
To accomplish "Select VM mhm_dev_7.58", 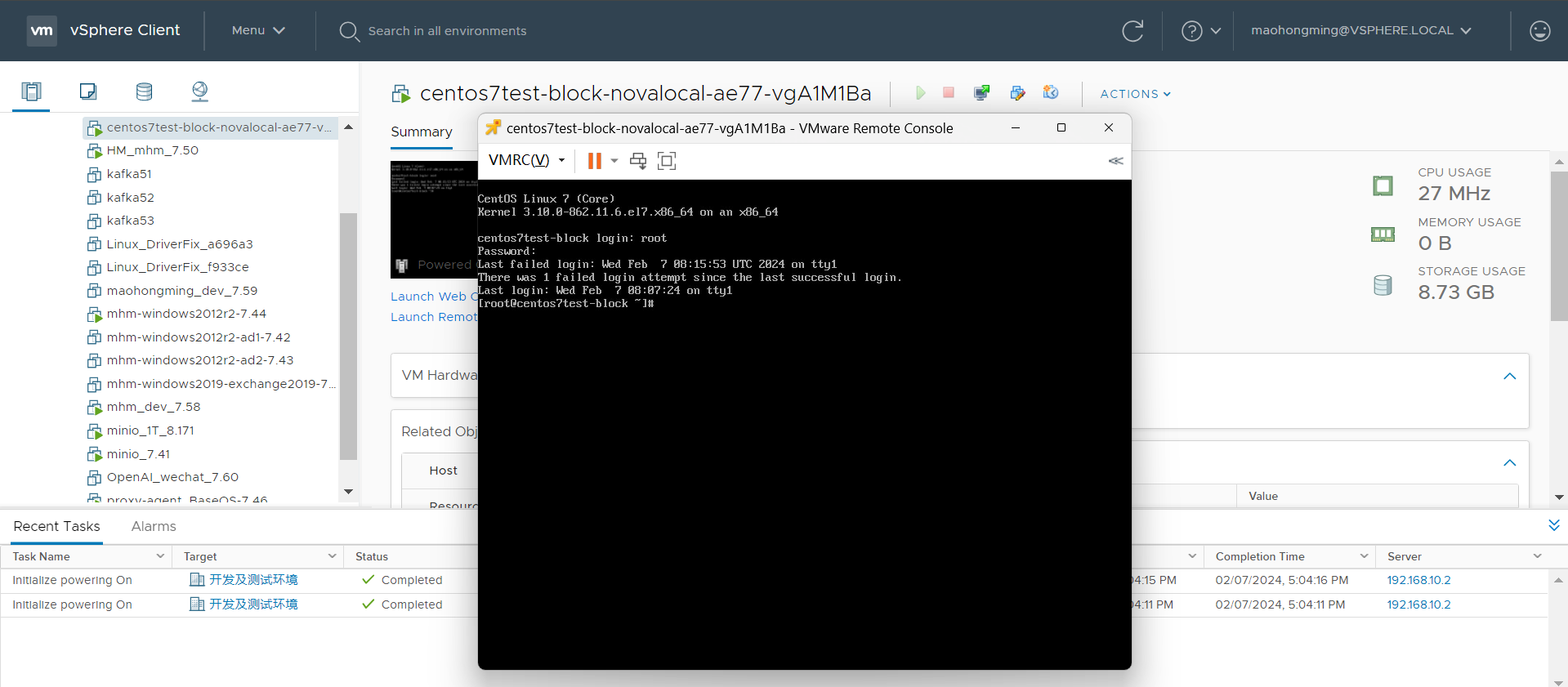I will (153, 407).
